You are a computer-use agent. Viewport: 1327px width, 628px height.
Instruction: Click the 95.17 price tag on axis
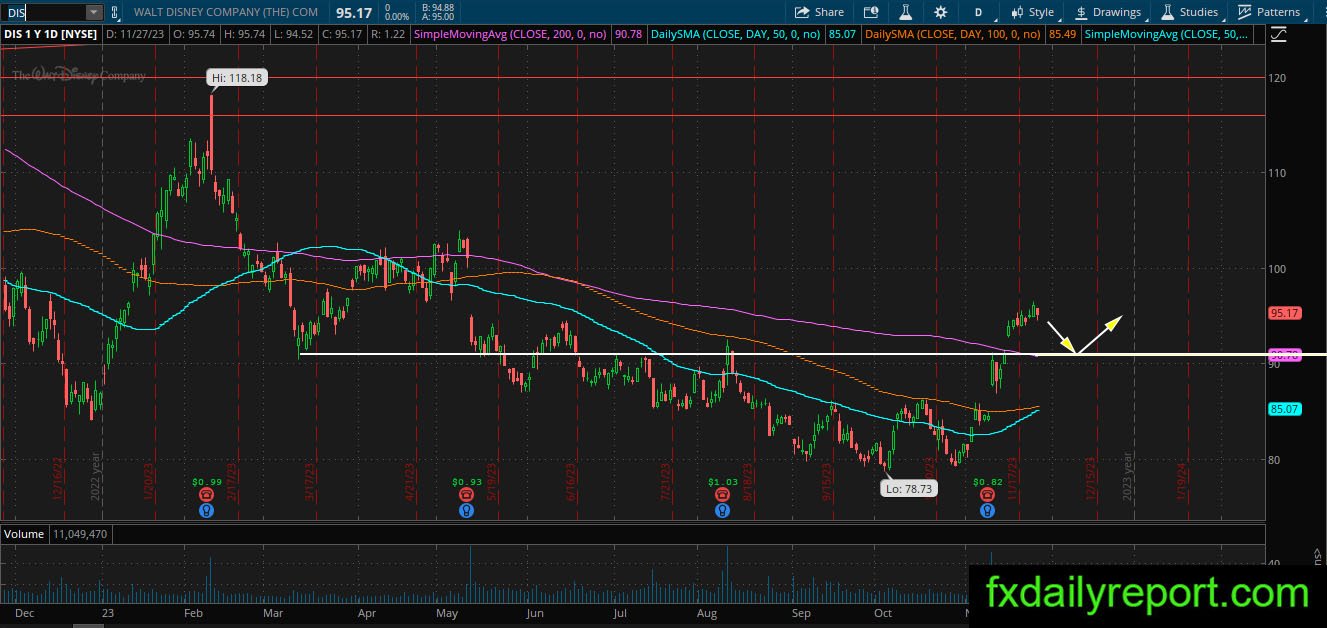click(x=1284, y=313)
